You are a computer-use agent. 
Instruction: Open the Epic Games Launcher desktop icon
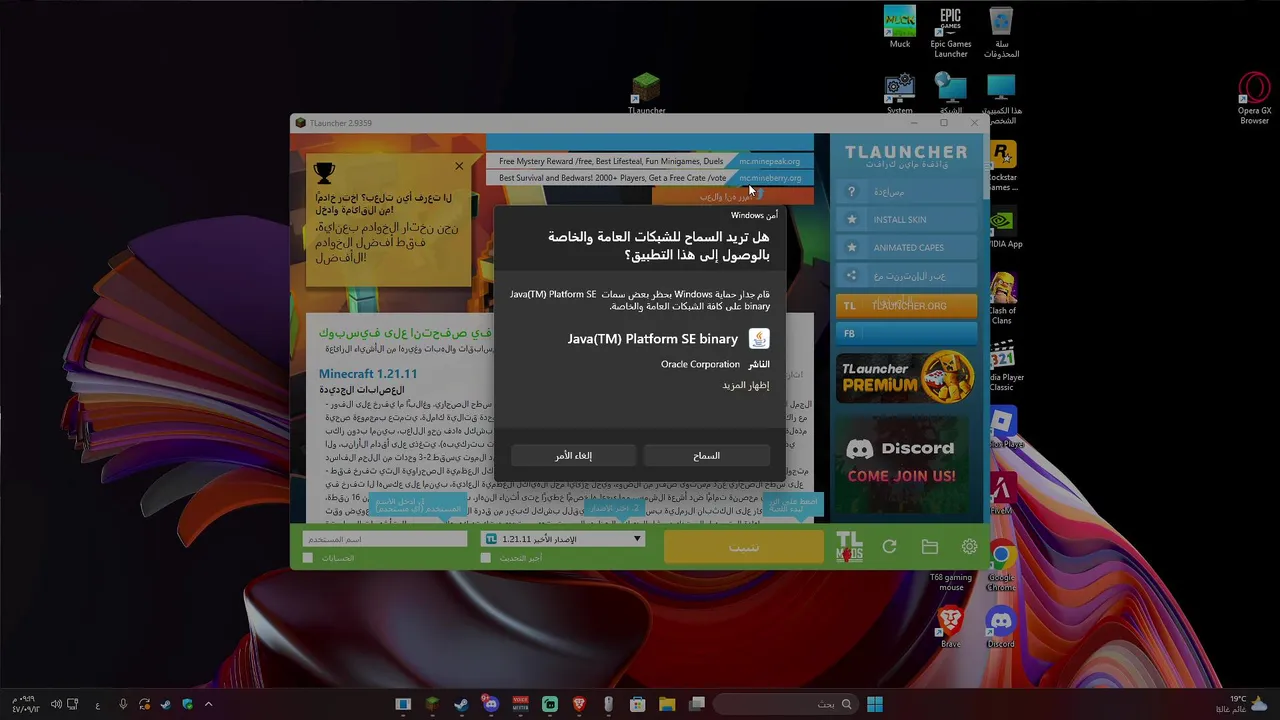[x=951, y=32]
